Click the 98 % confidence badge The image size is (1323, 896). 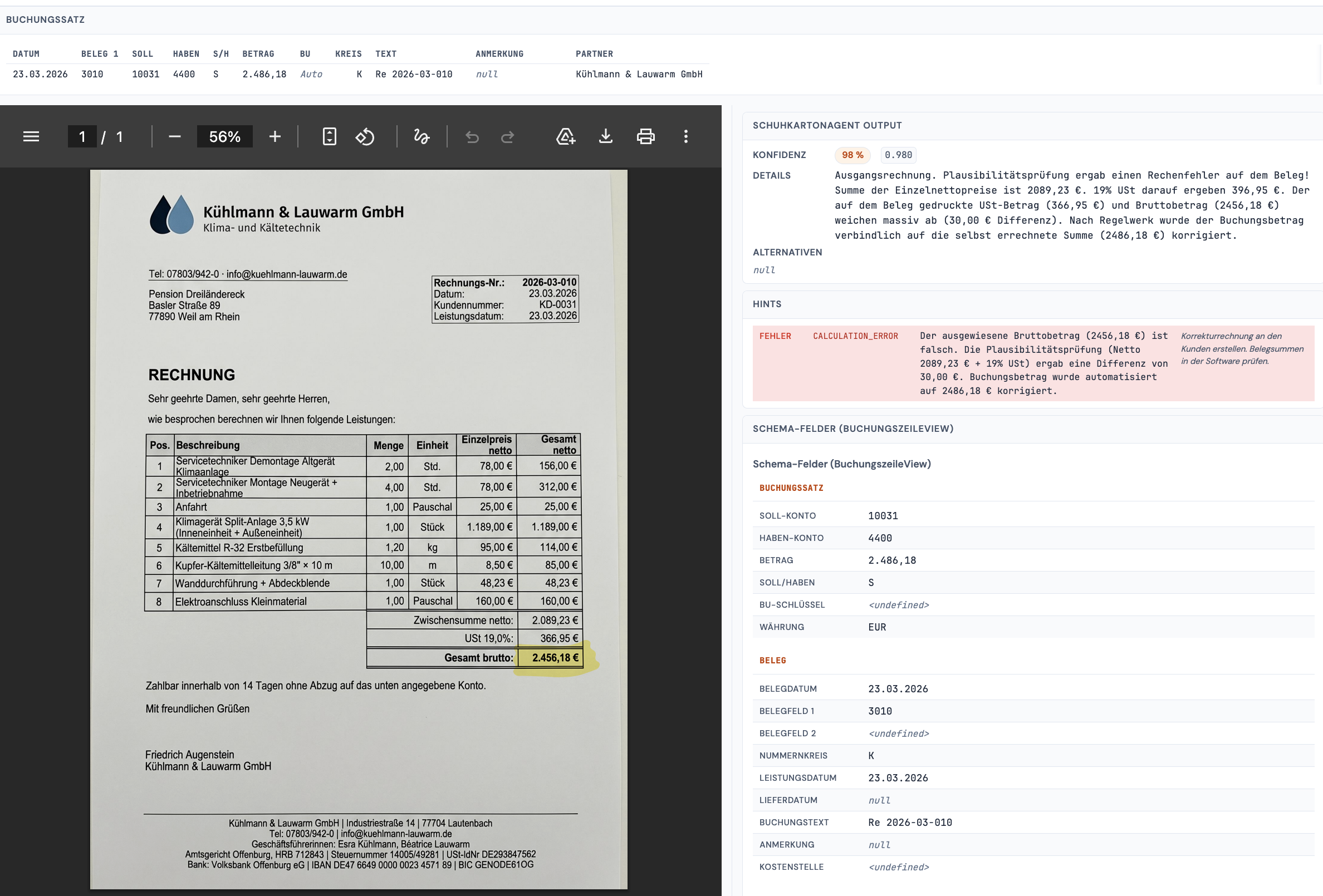click(852, 155)
